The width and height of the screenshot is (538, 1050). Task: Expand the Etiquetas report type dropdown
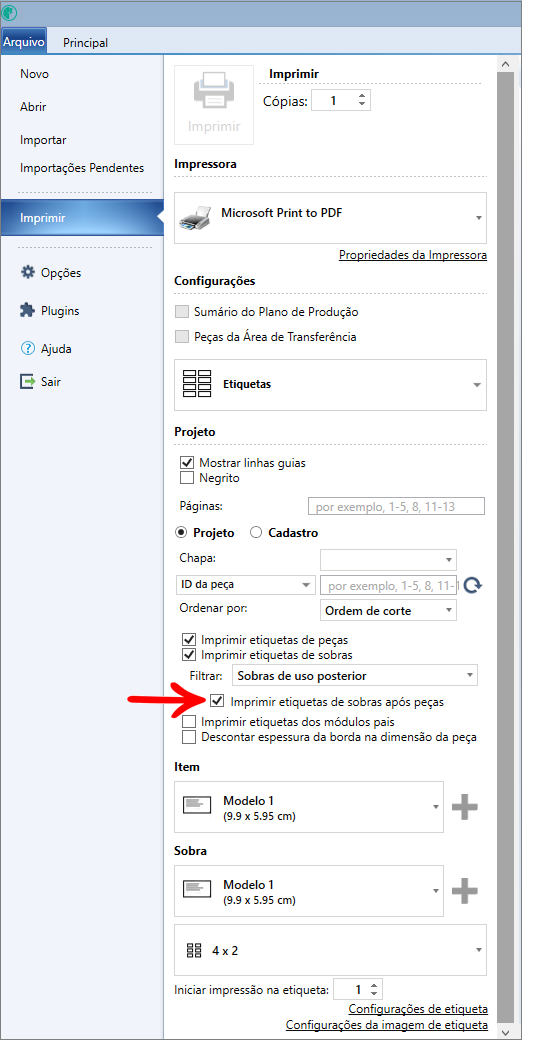tap(477, 385)
